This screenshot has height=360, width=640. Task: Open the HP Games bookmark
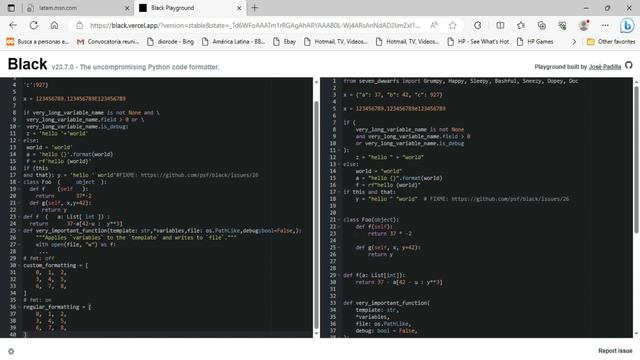tap(535, 42)
